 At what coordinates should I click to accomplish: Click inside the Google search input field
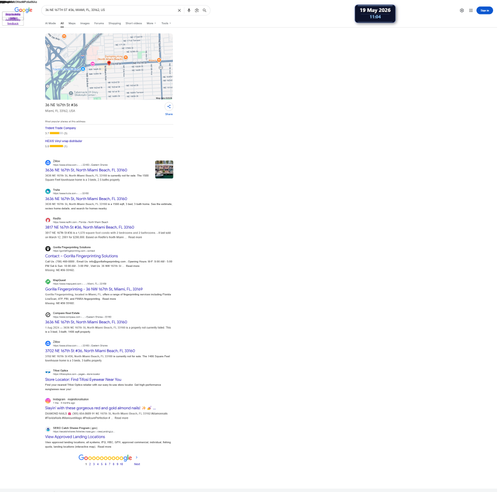tap(110, 10)
